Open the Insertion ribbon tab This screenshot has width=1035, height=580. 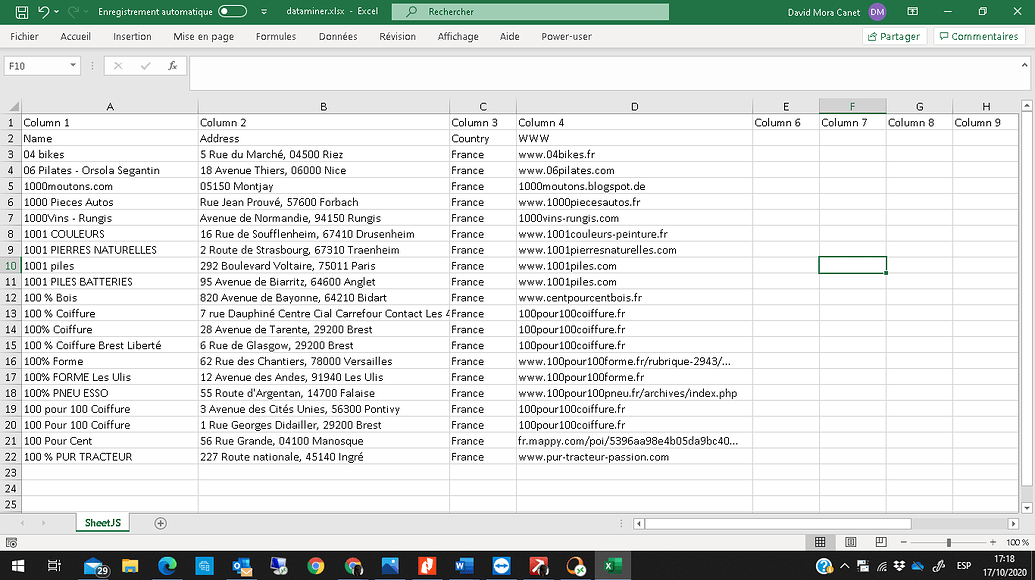tap(132, 36)
